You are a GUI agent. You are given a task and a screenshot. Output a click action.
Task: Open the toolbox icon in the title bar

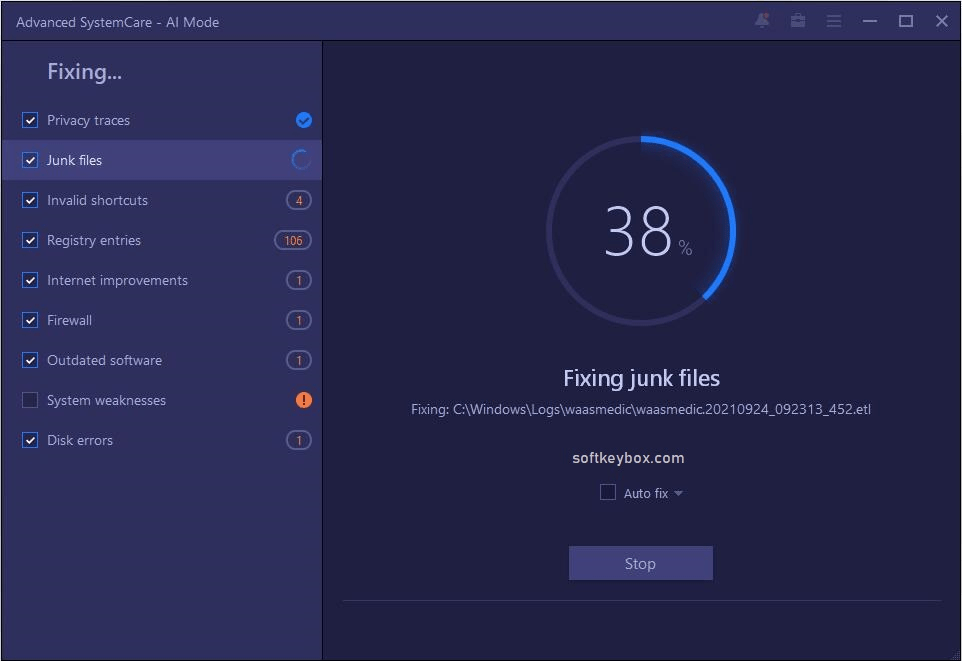tap(797, 20)
